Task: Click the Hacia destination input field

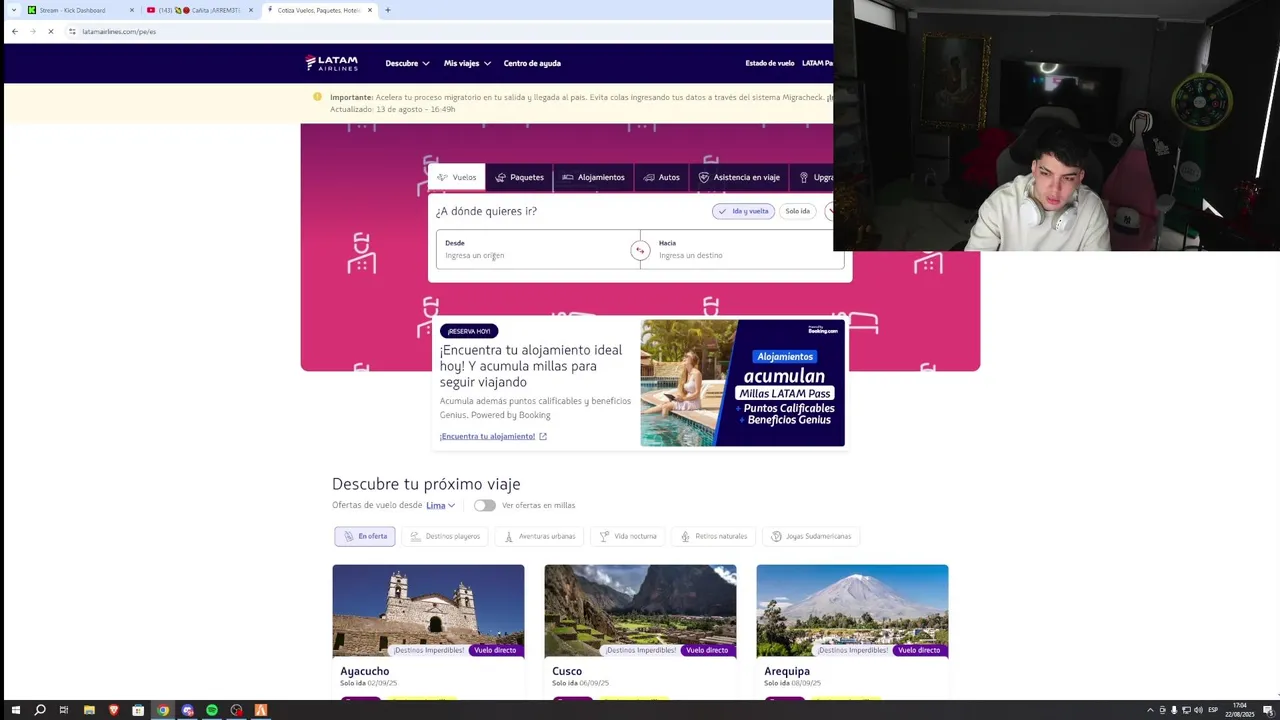Action: pos(742,249)
